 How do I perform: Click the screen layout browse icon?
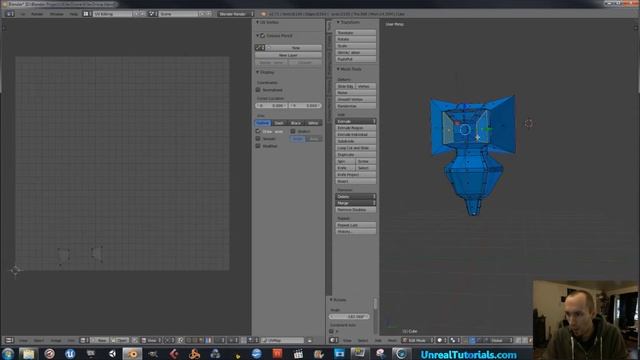(86, 14)
